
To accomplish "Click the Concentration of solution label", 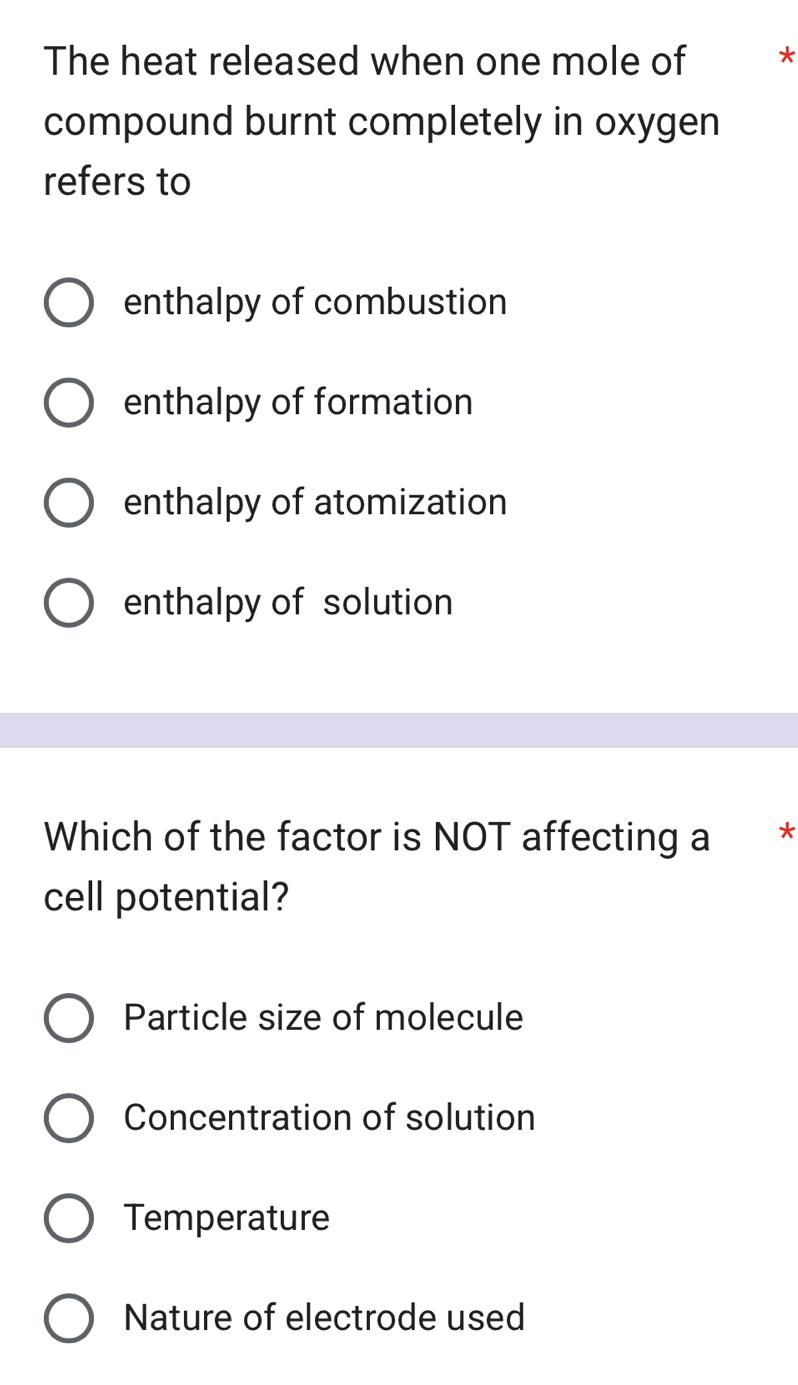I will (x=329, y=1118).
